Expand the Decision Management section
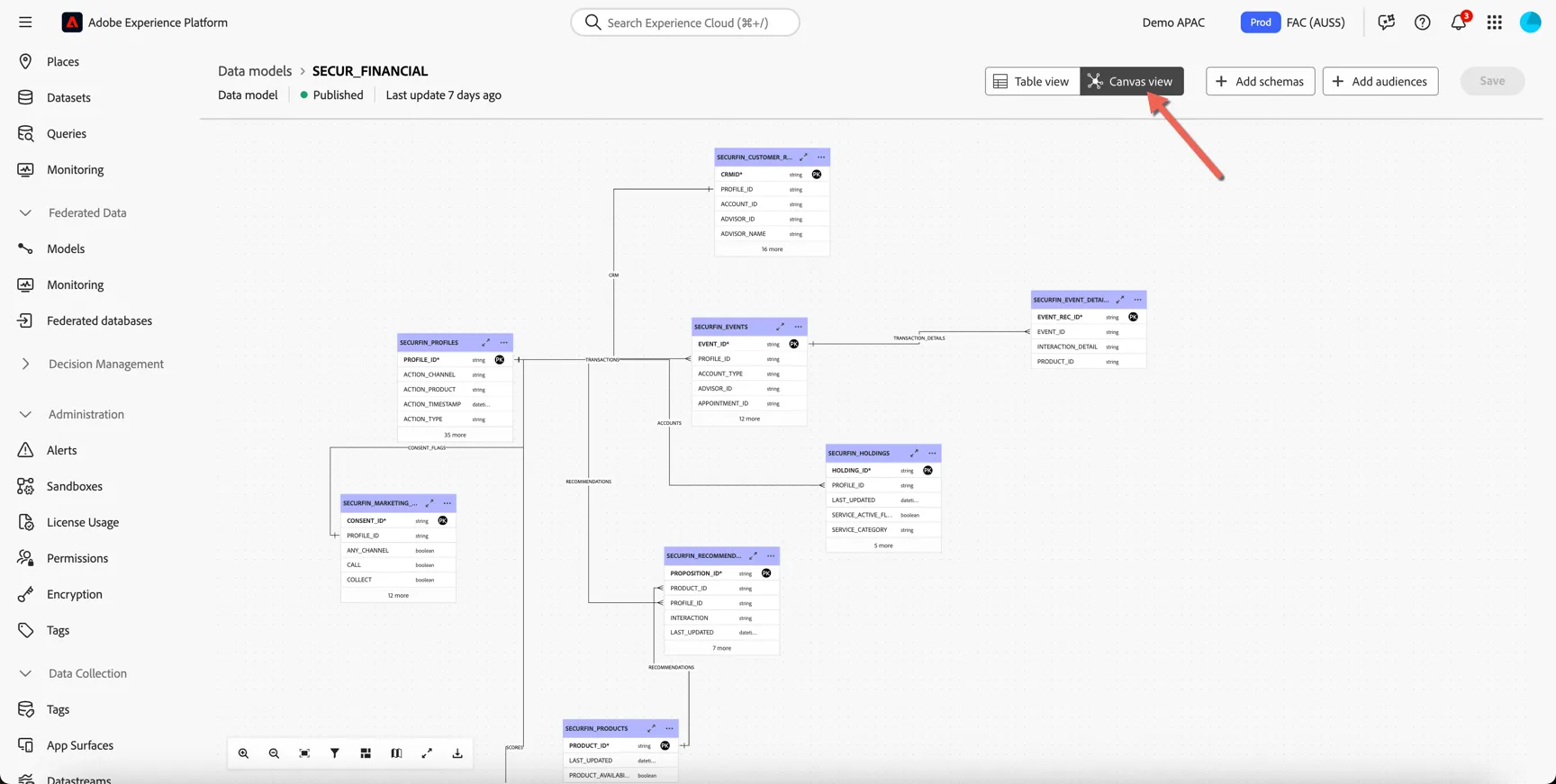 (25, 365)
